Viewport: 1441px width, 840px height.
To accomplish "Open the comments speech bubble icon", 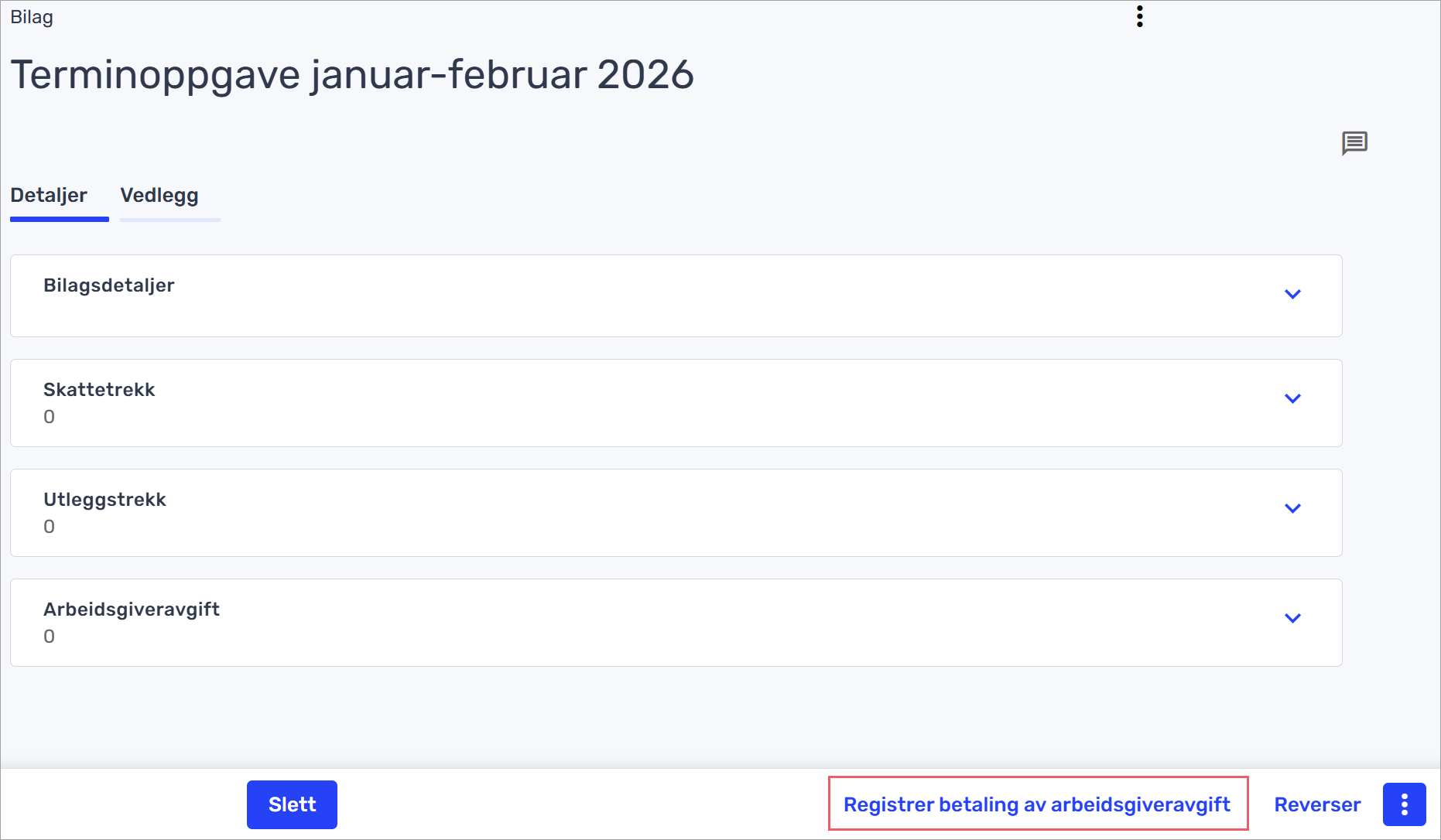I will tap(1354, 143).
